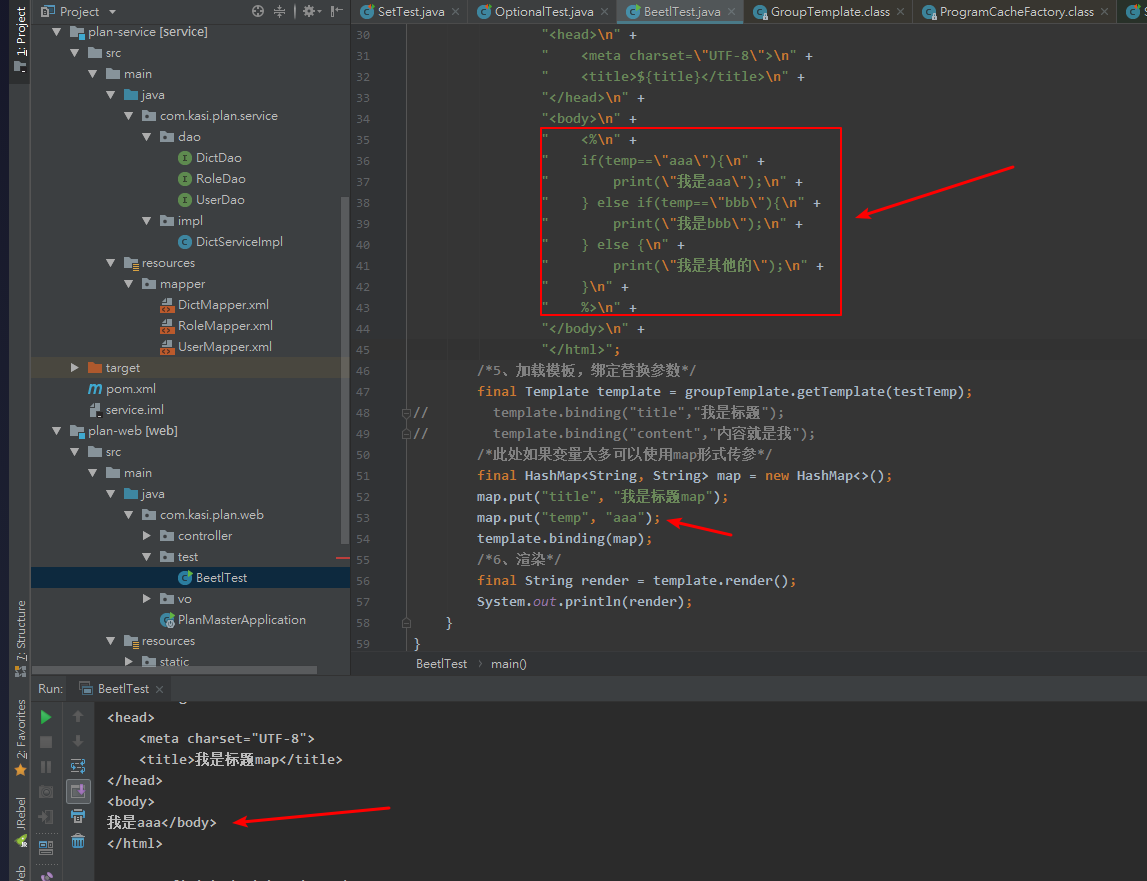Click the DictServiceImpl class icon
Screen dimensions: 1147x881
(x=185, y=242)
